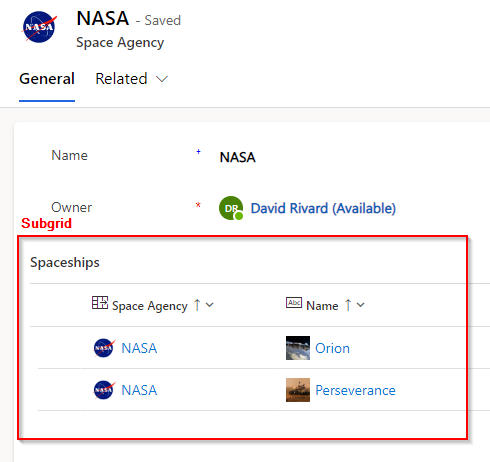This screenshot has width=490, height=462.
Task: Open the Name column options chevron
Action: click(361, 305)
